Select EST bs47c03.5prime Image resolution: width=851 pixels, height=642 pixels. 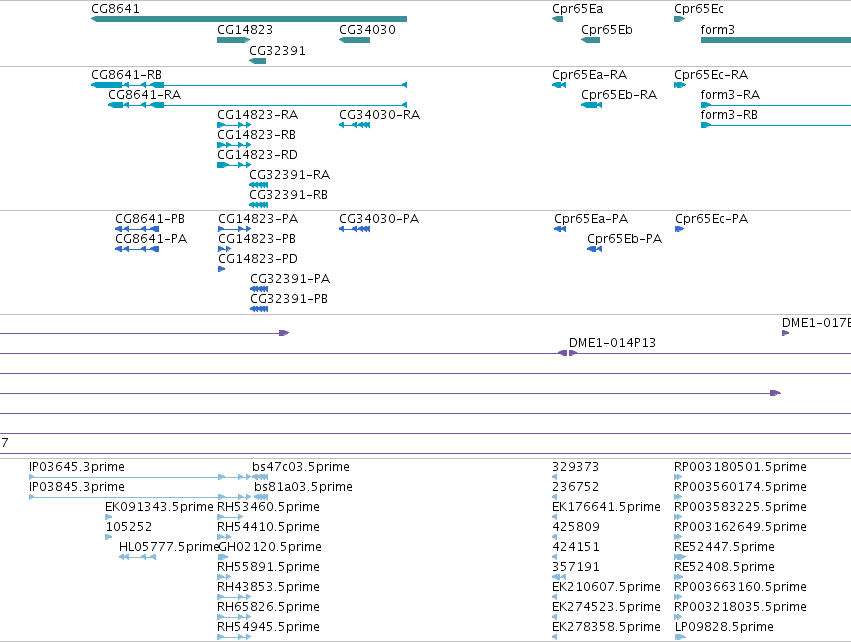[260, 477]
